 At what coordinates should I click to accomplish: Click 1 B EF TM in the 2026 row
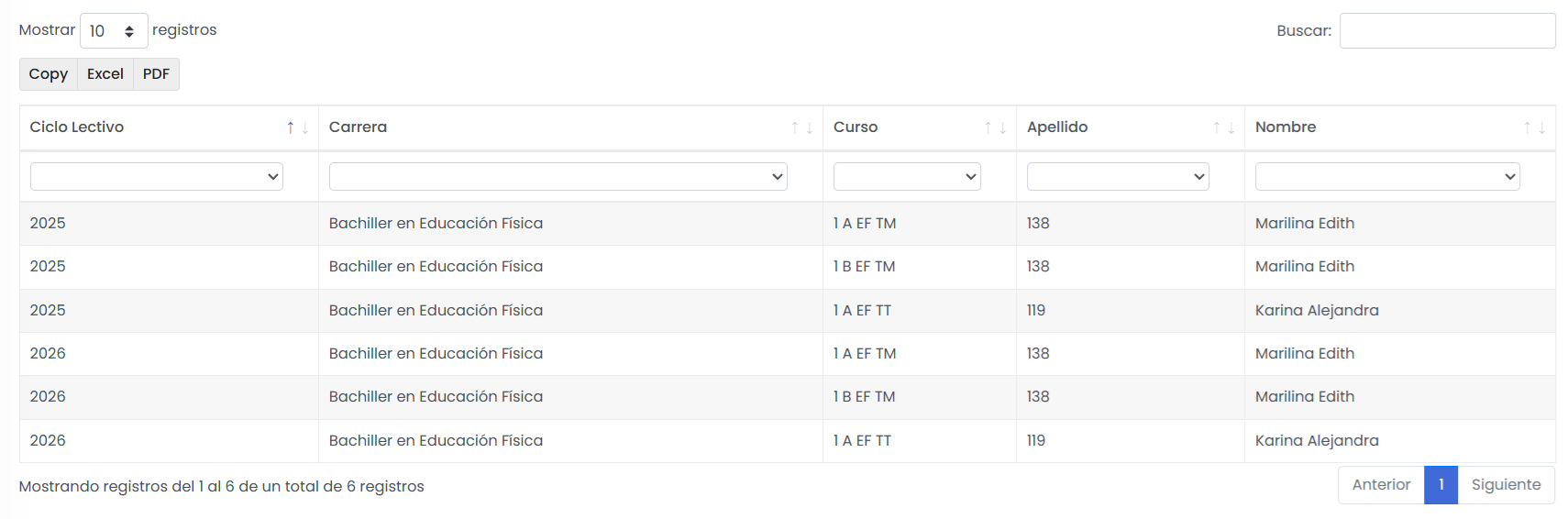point(864,397)
